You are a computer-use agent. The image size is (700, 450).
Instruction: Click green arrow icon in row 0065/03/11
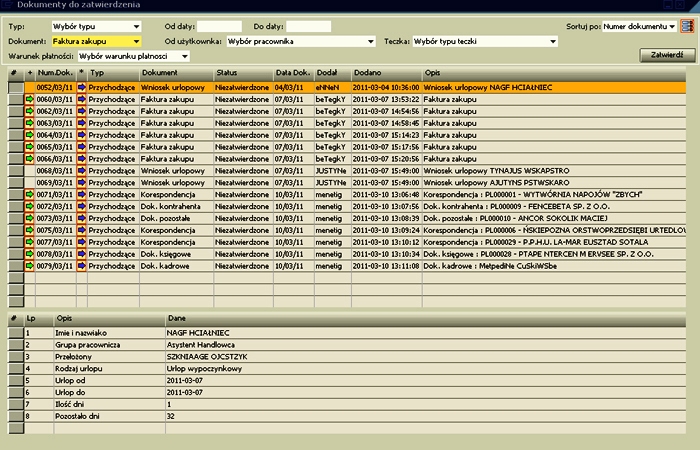[x=29, y=147]
